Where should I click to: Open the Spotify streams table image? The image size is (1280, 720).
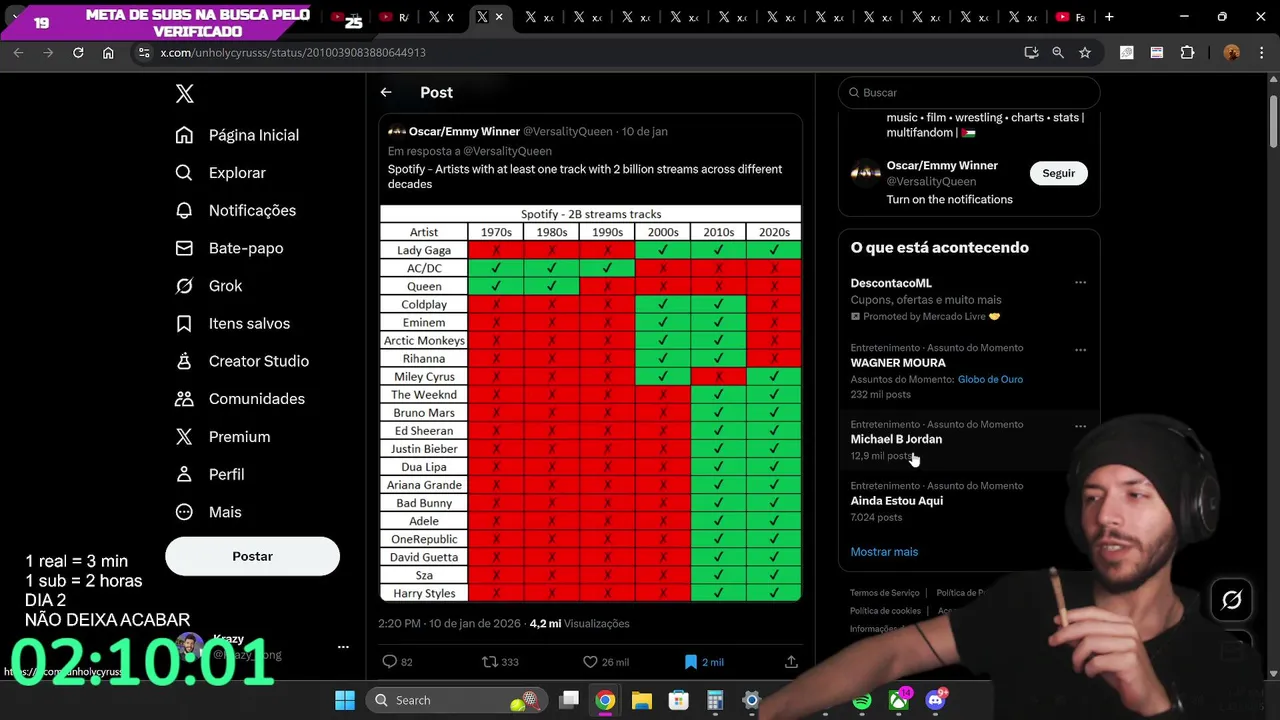(590, 403)
